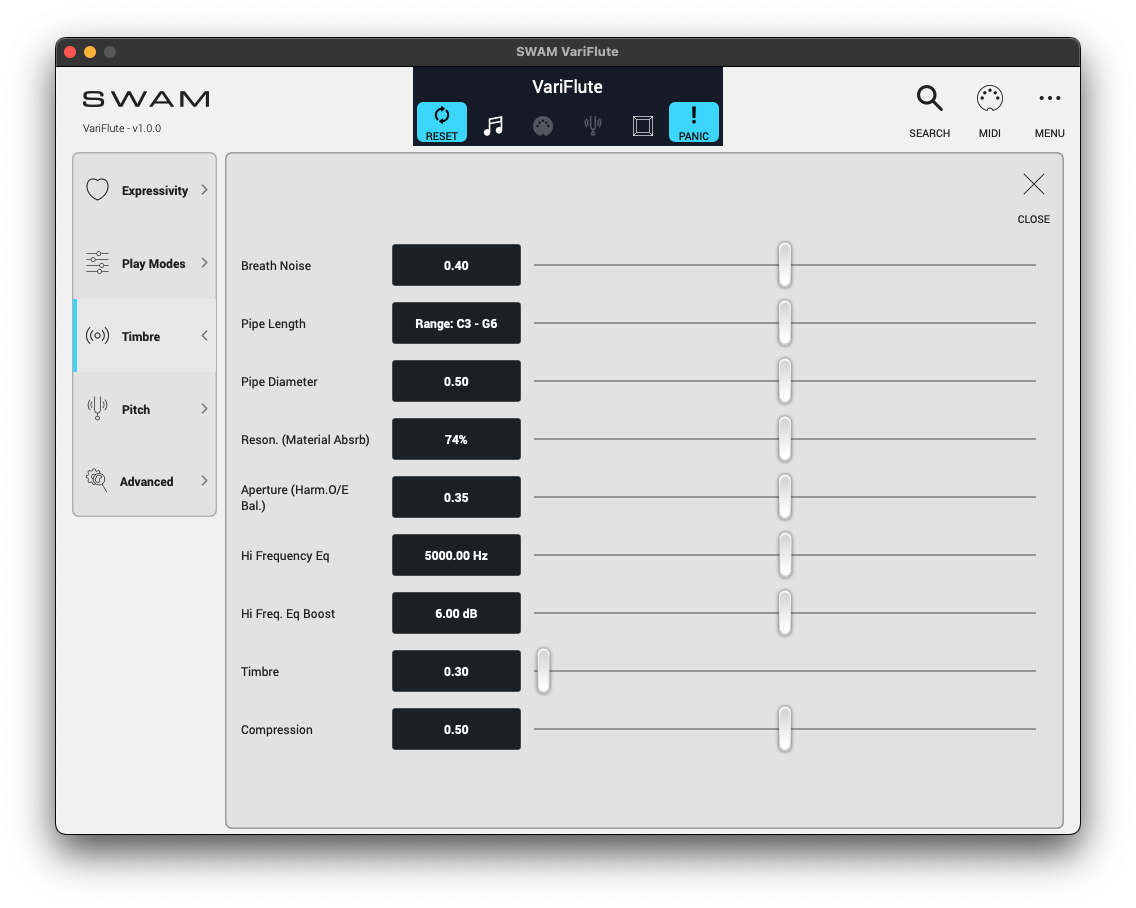Click the Breath Noise label
The height and width of the screenshot is (908, 1136).
275,266
